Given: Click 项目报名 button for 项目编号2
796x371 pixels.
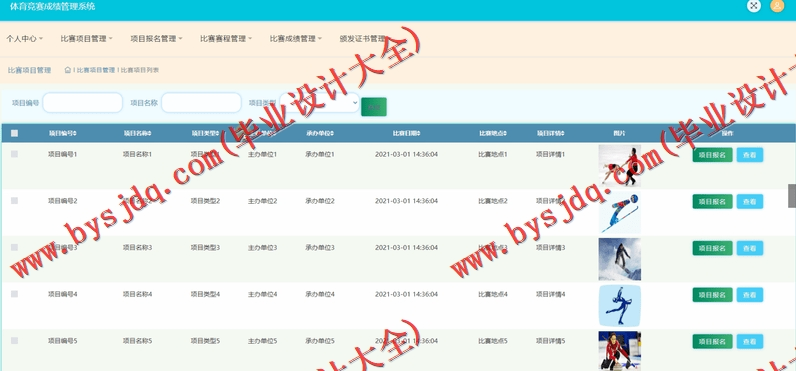Looking at the screenshot, I should (712, 201).
